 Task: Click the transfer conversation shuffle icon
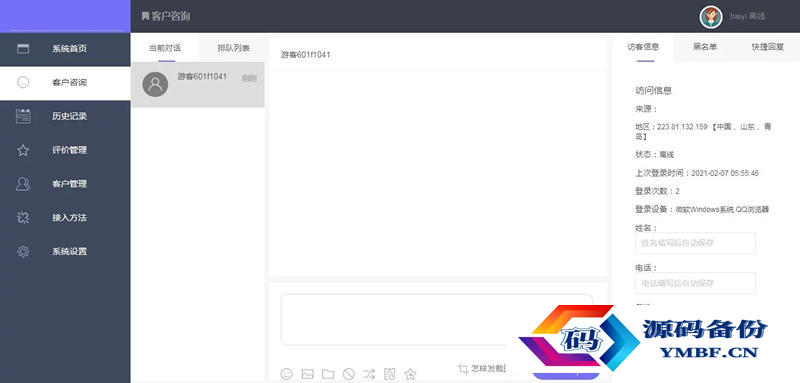click(x=369, y=374)
